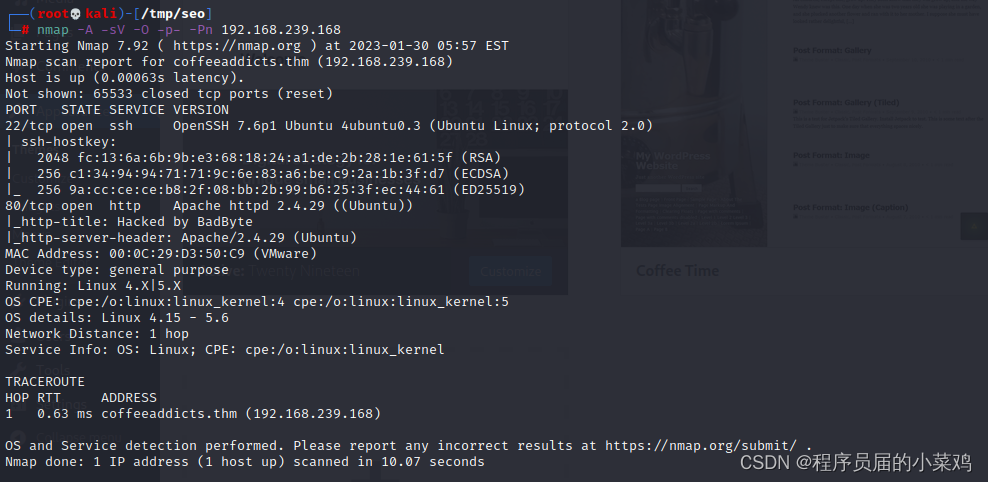Click the Nmap done summary line

click(244, 461)
